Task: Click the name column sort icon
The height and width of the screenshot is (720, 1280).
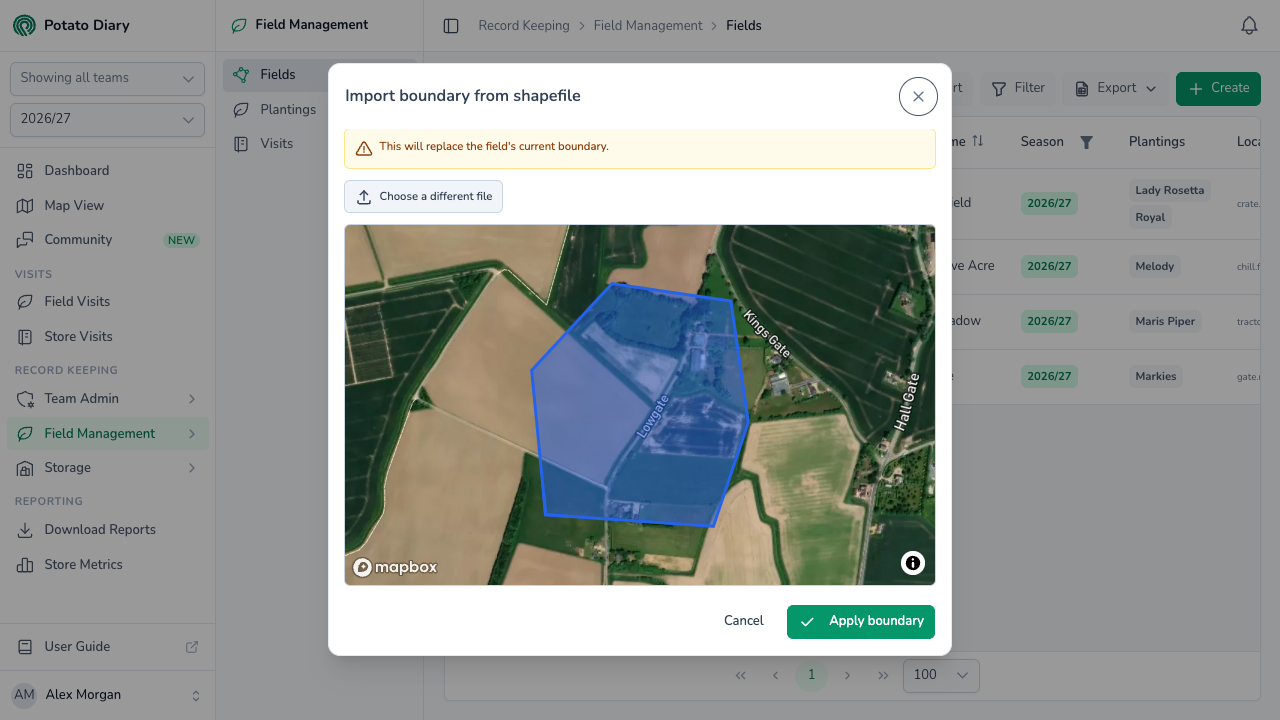Action: (x=978, y=142)
